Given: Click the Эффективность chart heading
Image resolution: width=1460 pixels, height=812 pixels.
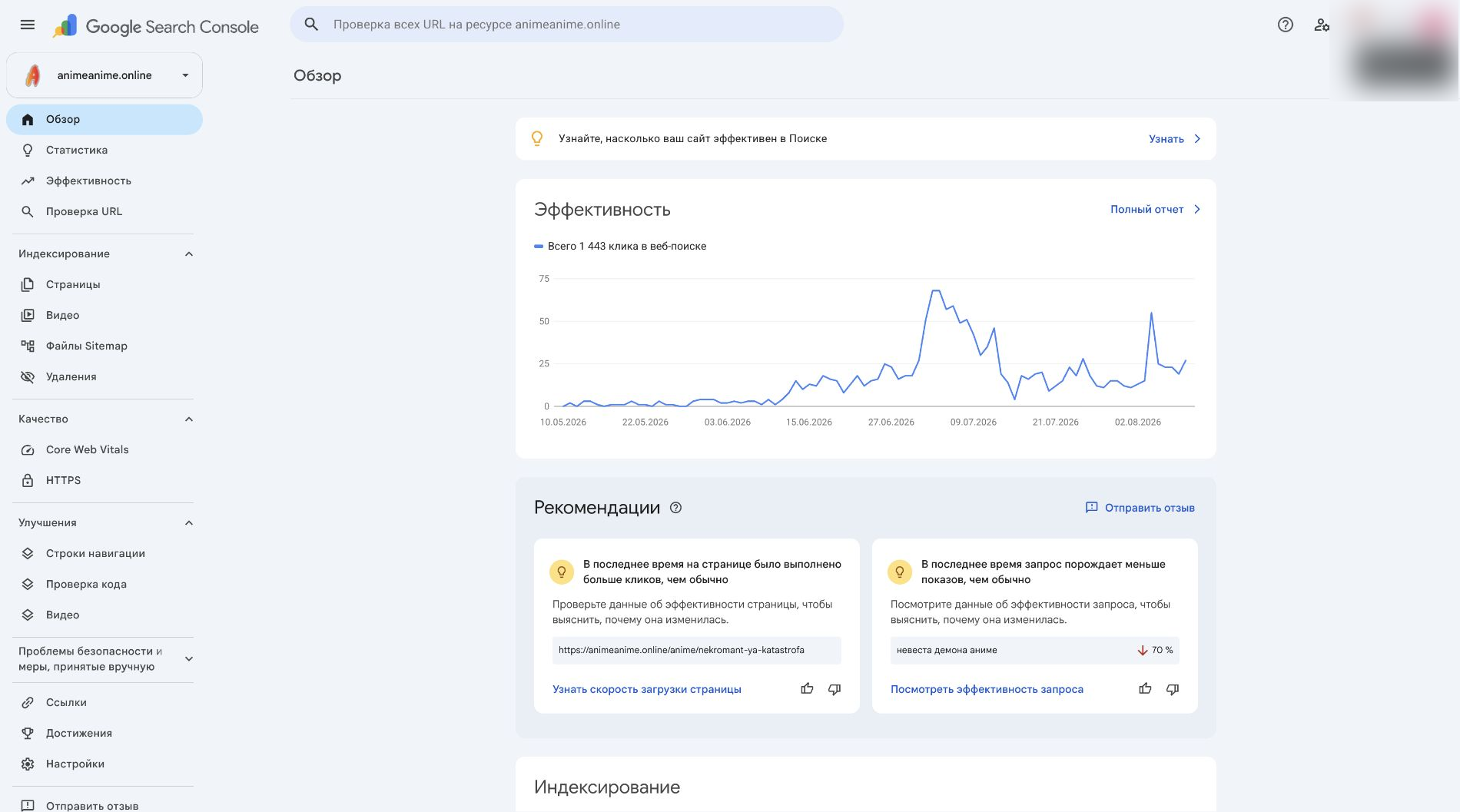Looking at the screenshot, I should (602, 210).
